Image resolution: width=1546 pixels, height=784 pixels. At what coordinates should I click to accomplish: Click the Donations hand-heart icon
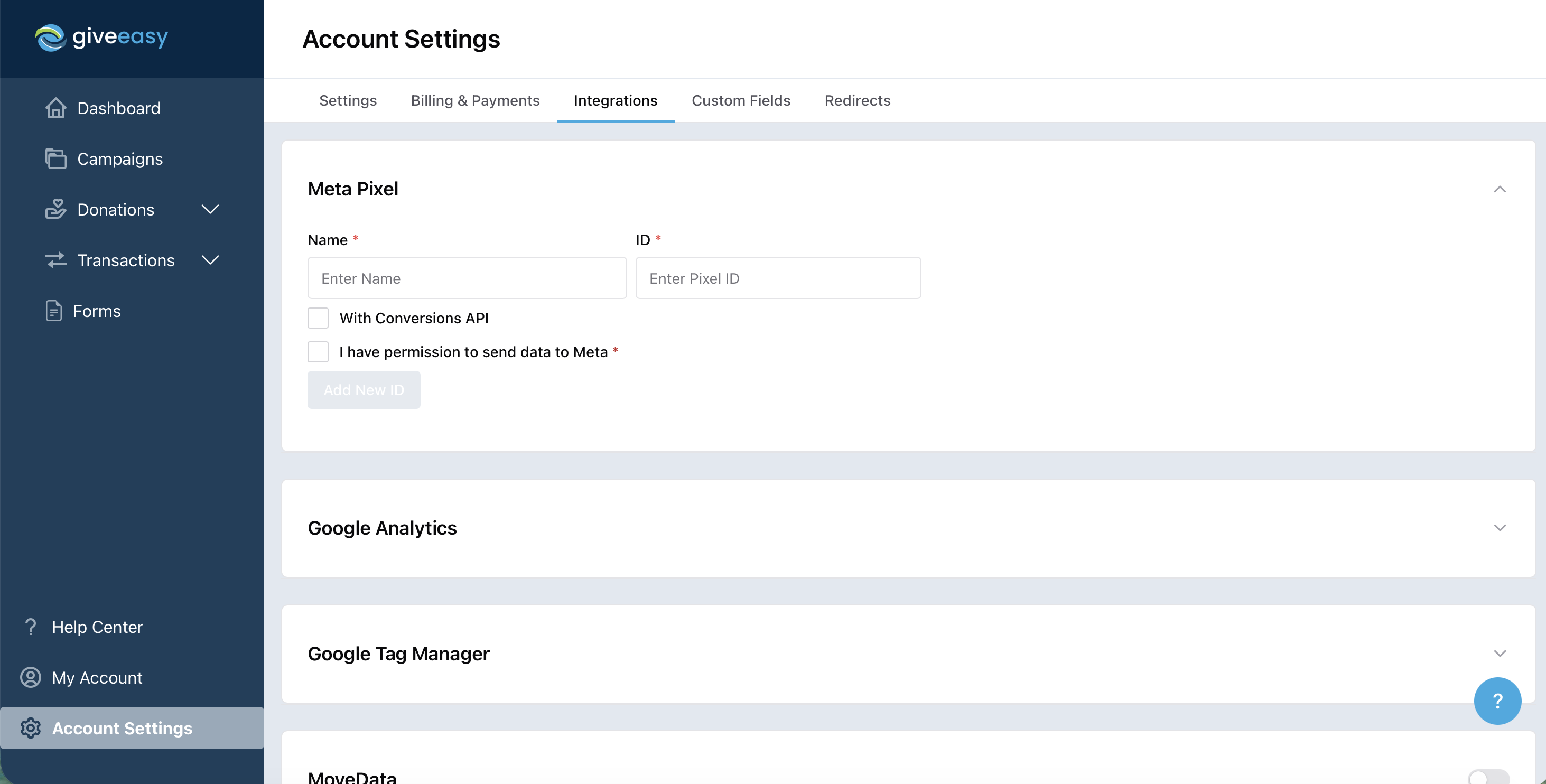coord(56,210)
